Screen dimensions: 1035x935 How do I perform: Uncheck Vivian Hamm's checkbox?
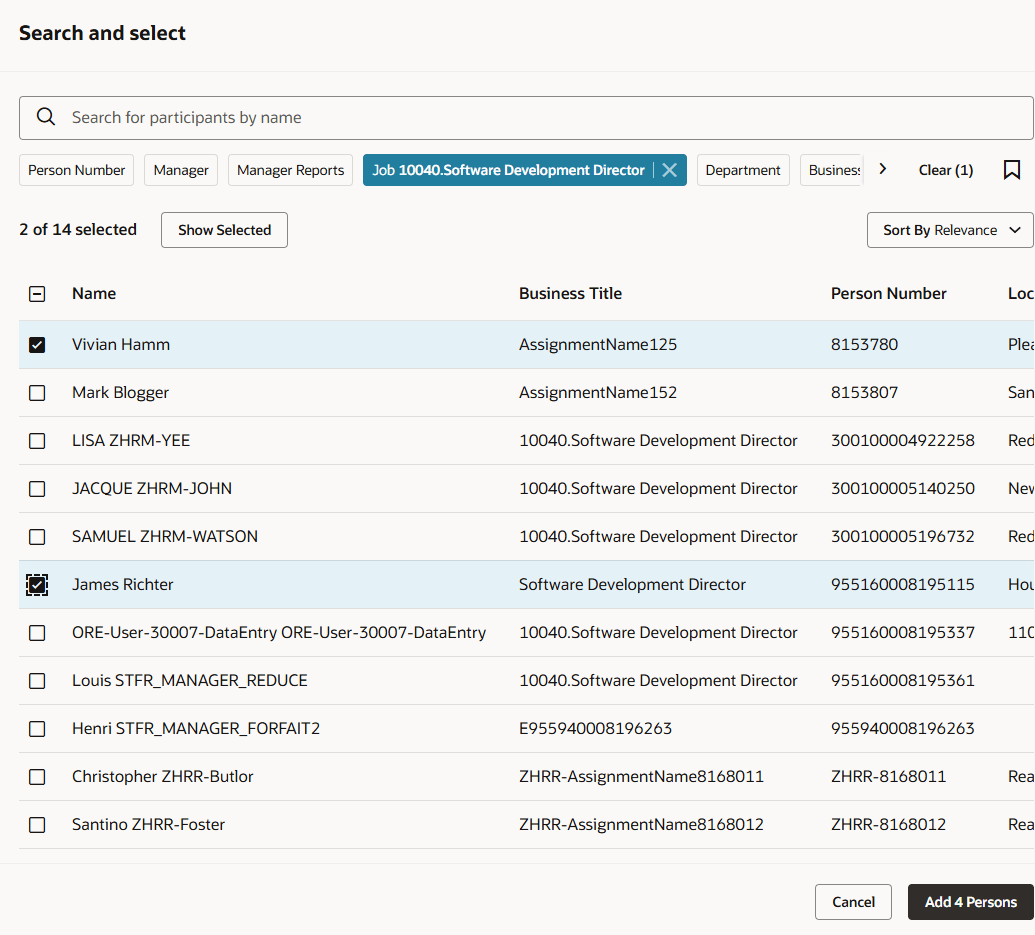pyautogui.click(x=37, y=344)
